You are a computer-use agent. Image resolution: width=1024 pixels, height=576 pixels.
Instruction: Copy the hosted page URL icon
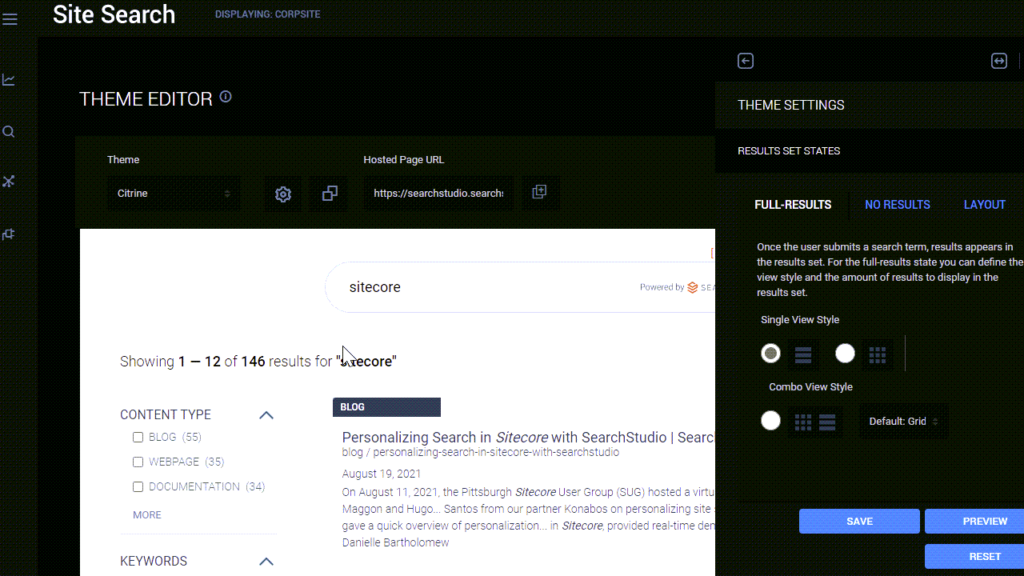point(539,192)
